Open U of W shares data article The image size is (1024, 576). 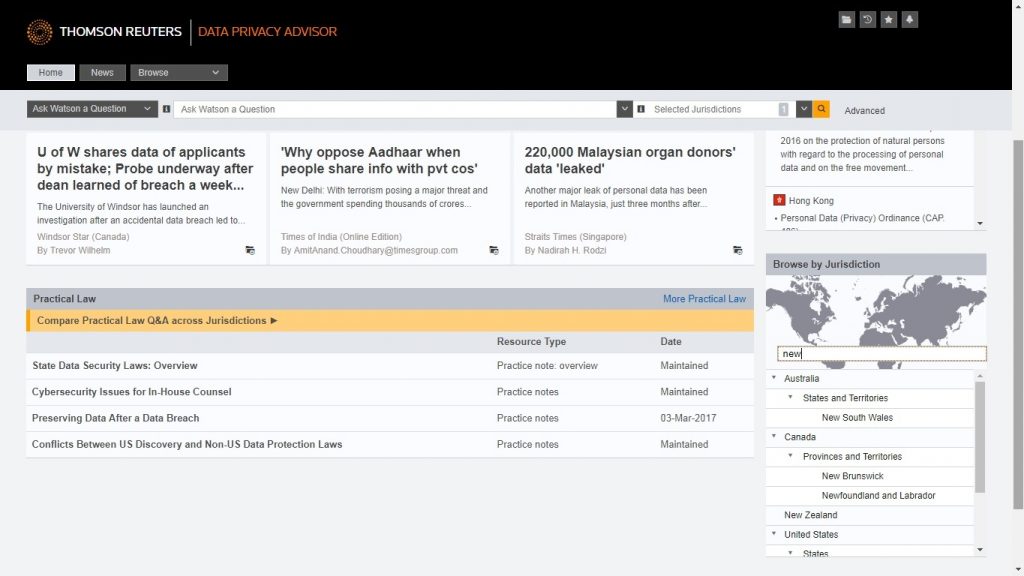[145, 168]
